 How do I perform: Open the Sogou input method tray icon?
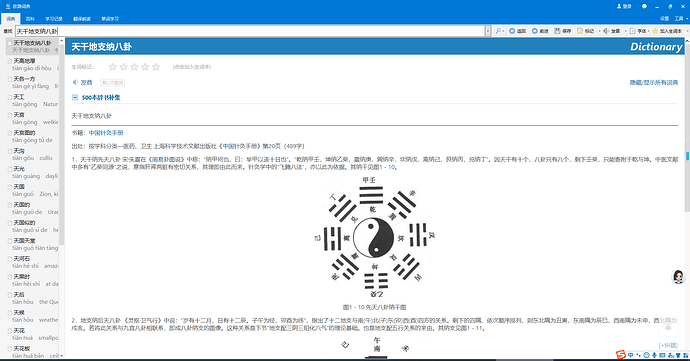[x=620, y=355]
